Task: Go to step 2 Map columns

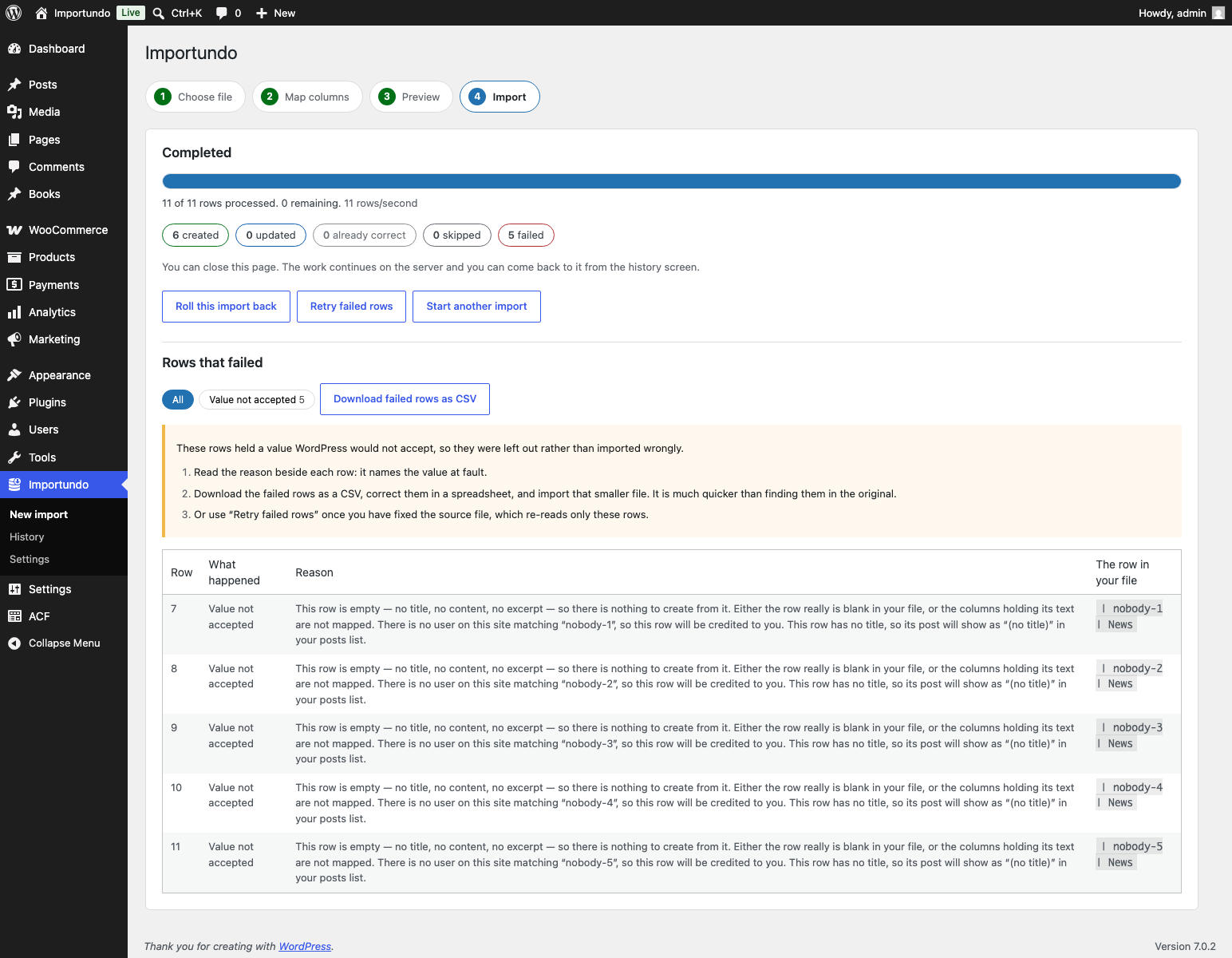Action: pos(307,97)
